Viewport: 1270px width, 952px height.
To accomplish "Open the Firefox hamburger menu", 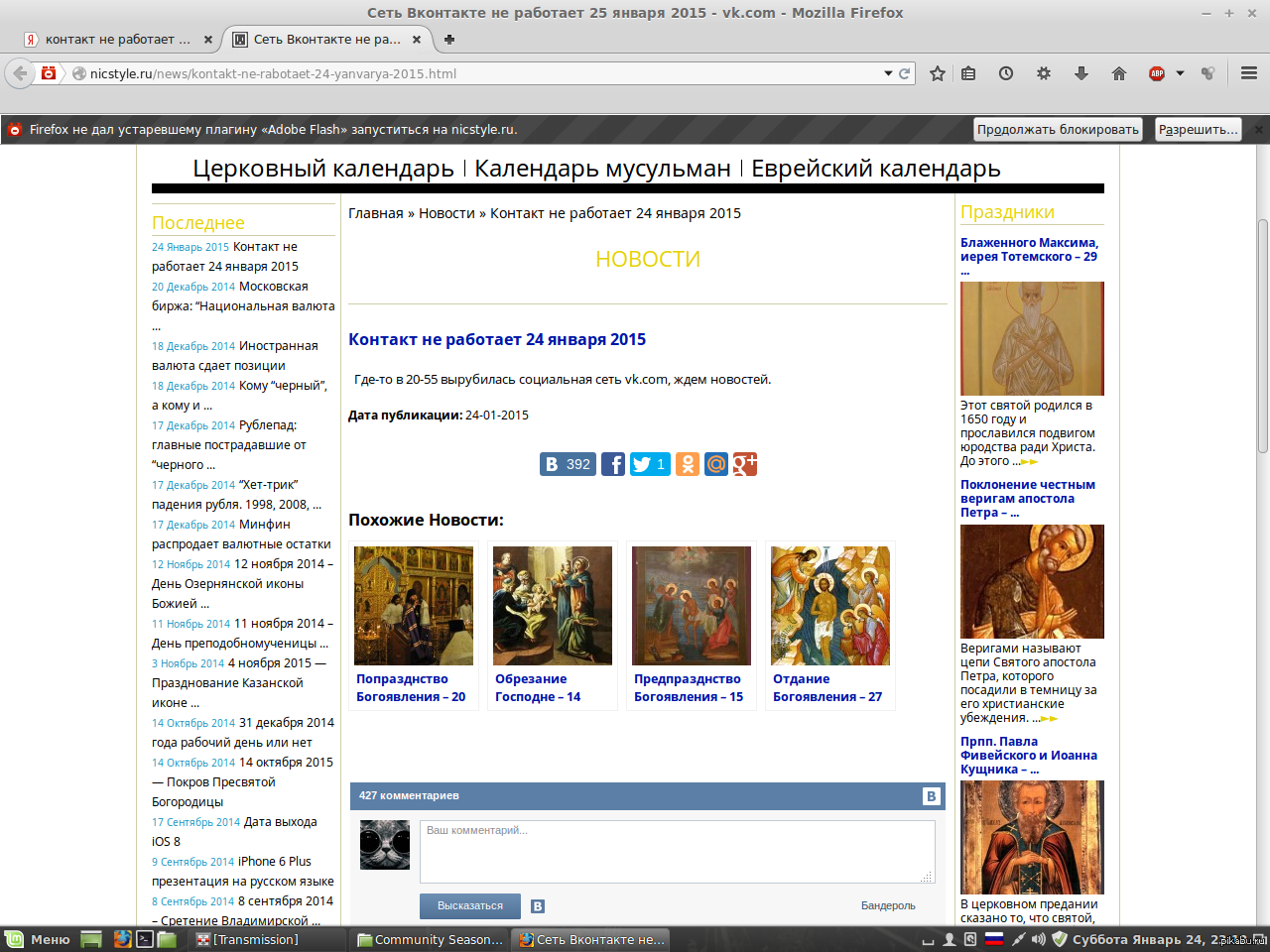I will tap(1249, 73).
